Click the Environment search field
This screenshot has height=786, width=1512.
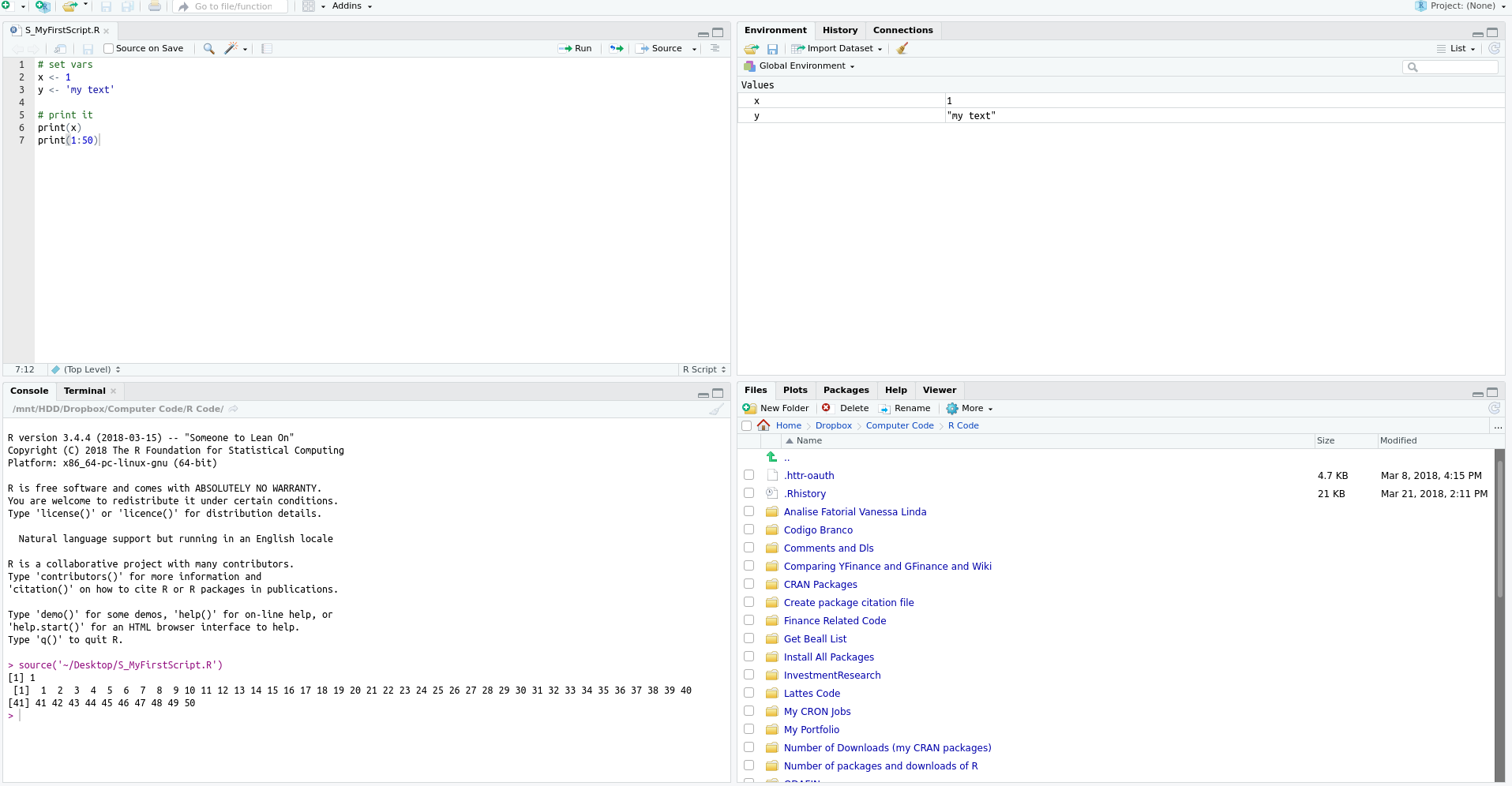(x=1454, y=67)
